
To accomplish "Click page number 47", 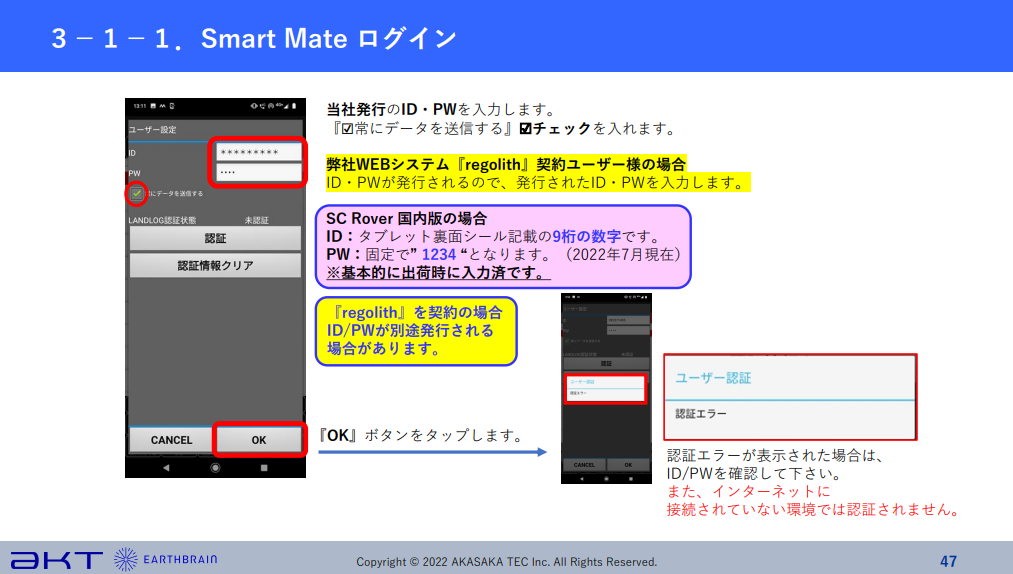I will [948, 561].
